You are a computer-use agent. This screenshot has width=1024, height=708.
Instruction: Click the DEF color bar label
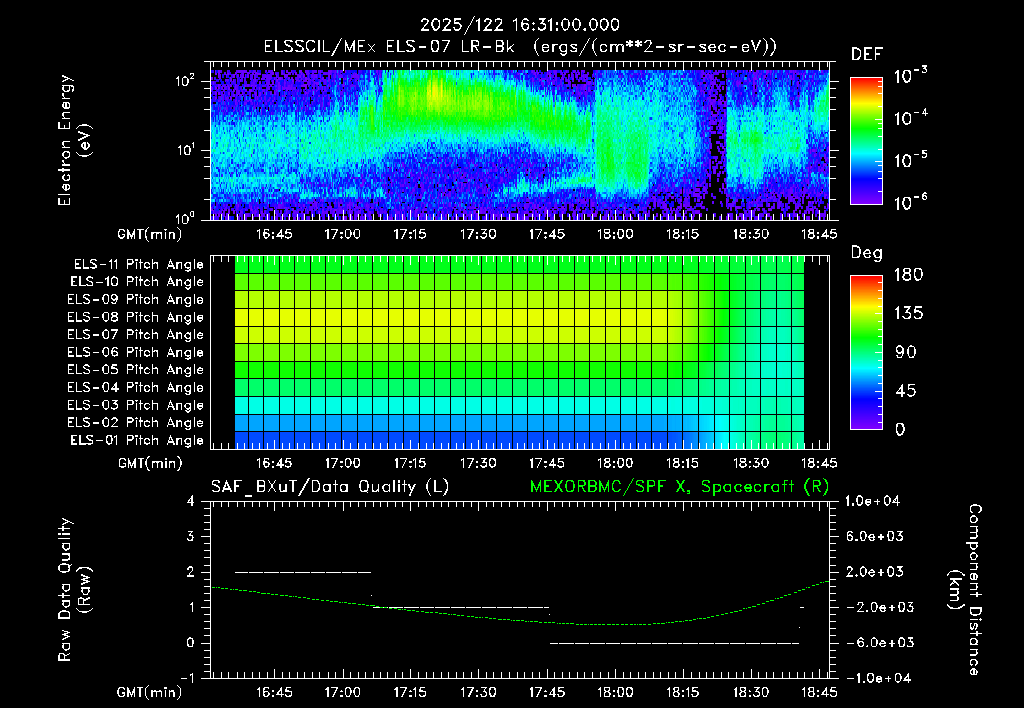867,54
